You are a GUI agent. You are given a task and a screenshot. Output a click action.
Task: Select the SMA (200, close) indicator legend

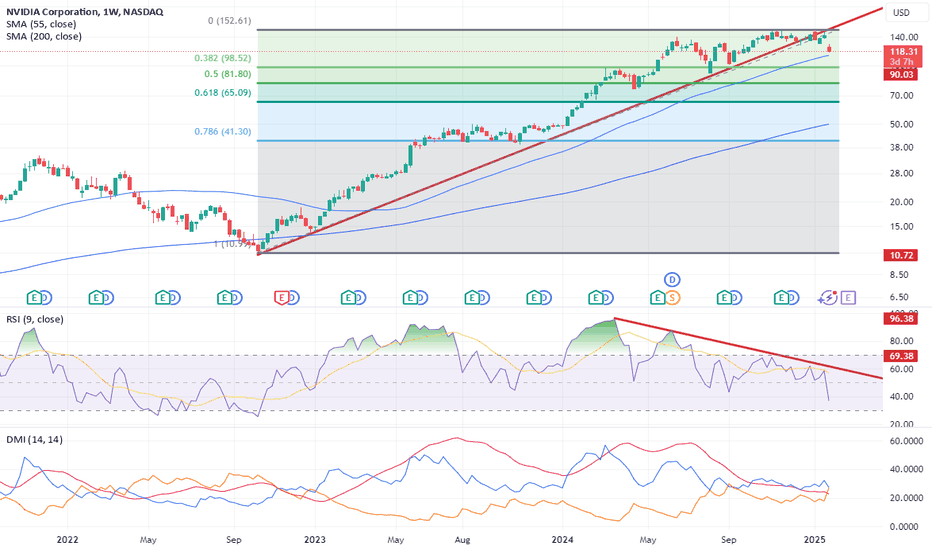click(44, 36)
